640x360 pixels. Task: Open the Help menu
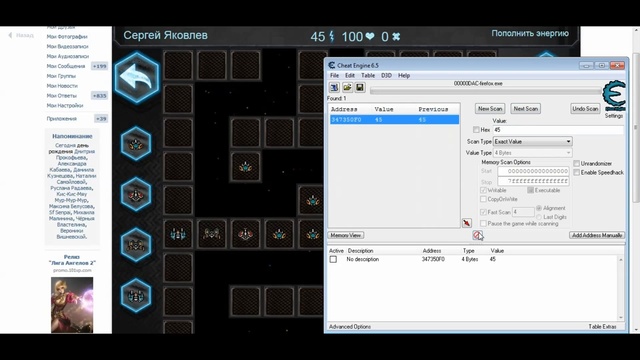(x=404, y=76)
